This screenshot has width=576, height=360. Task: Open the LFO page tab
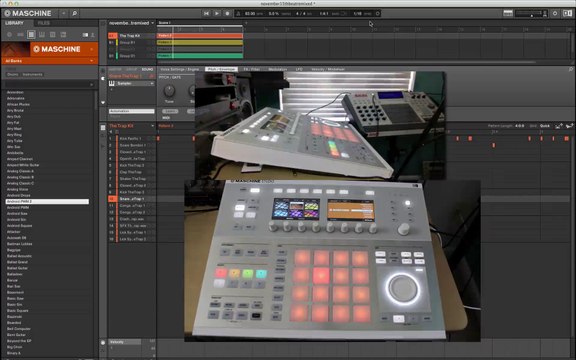click(299, 69)
